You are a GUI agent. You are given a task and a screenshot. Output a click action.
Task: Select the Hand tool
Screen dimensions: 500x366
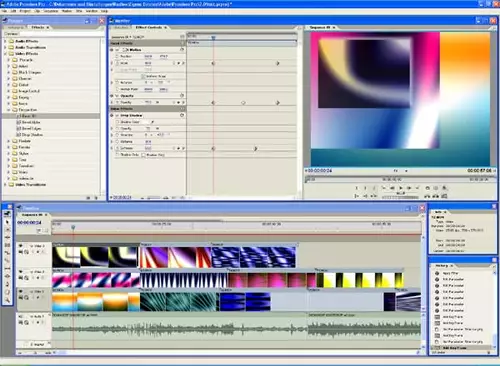point(7,292)
